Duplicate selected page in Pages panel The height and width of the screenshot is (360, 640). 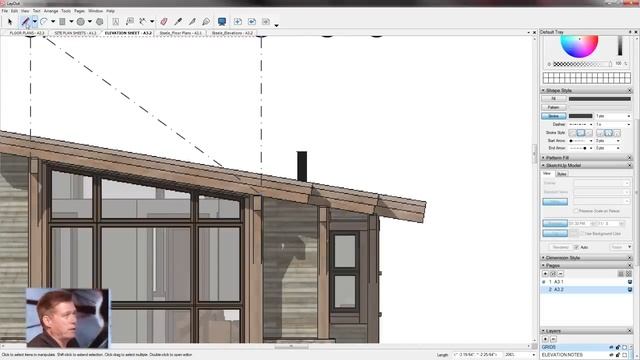pos(553,273)
